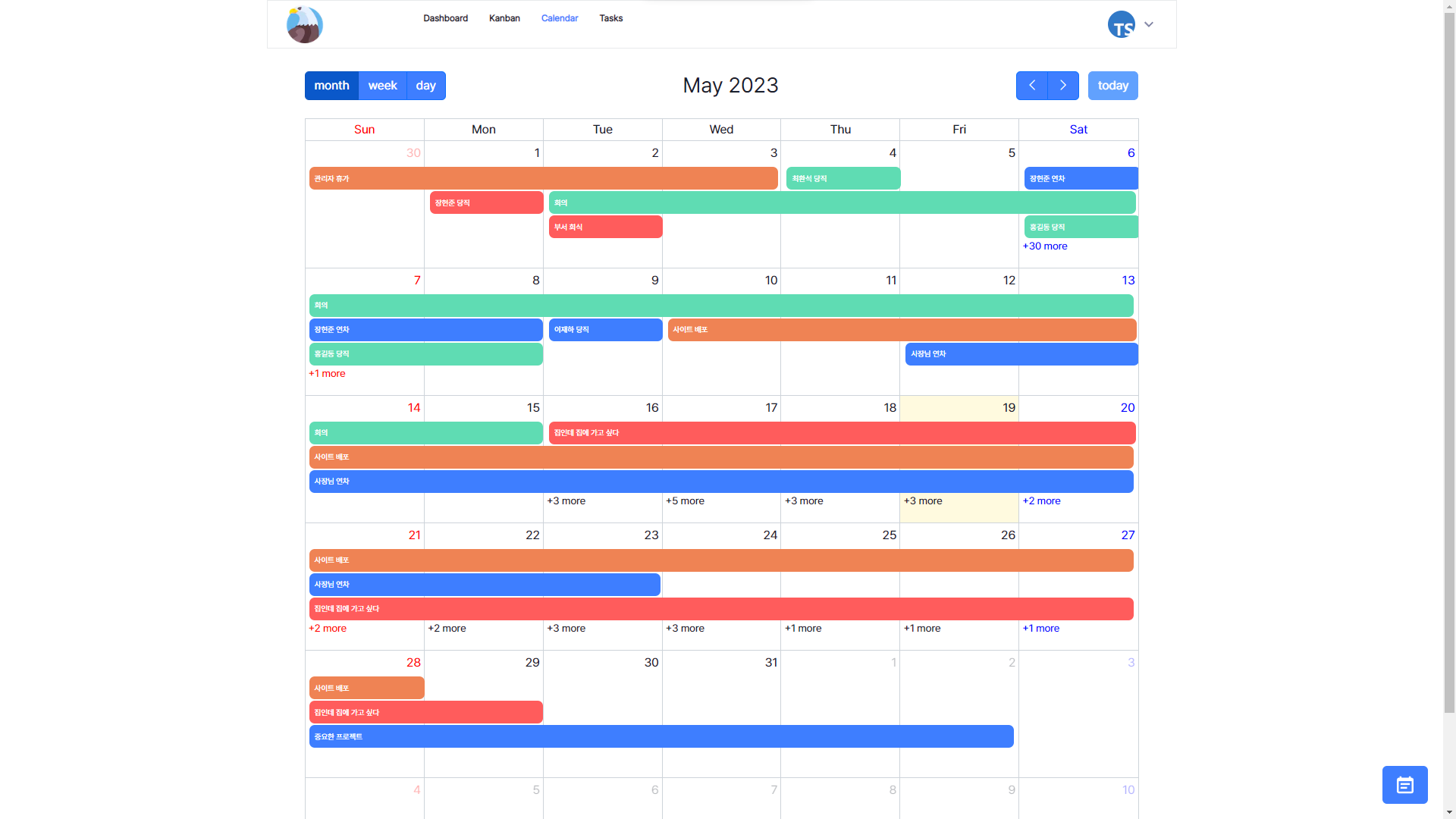1456x819 pixels.
Task: Open the Tasks menu item
Action: pyautogui.click(x=610, y=18)
